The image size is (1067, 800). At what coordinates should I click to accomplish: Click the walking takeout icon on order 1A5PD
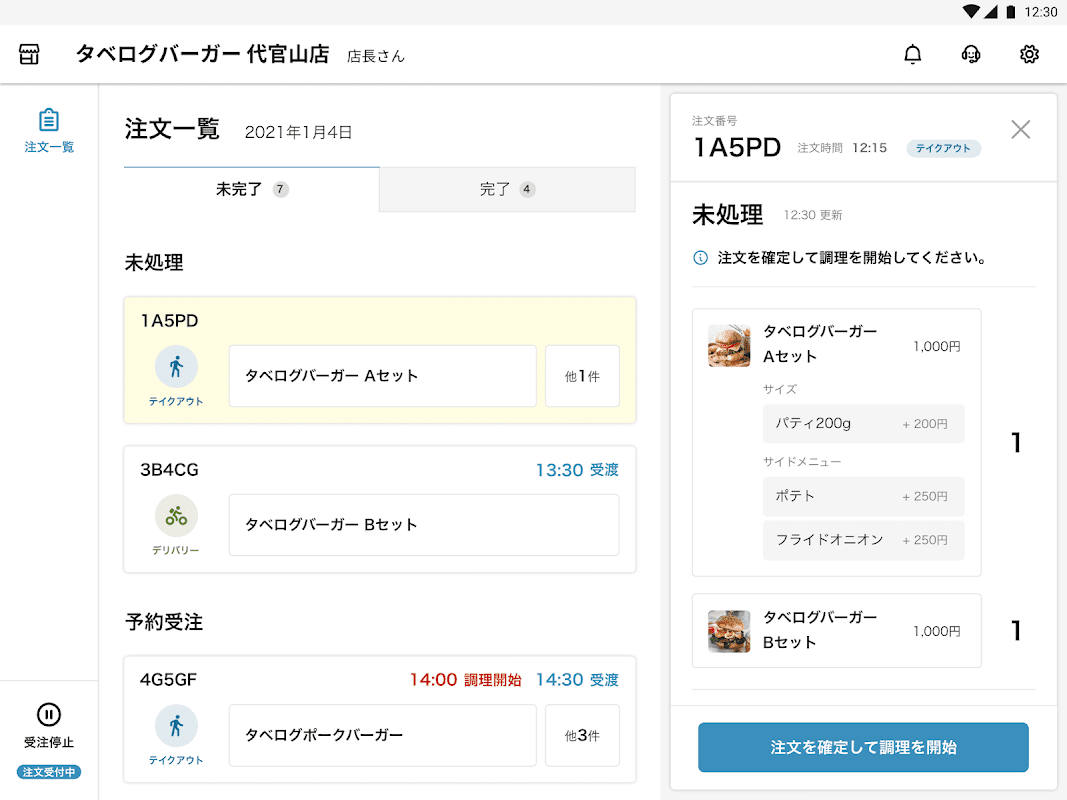click(x=176, y=367)
